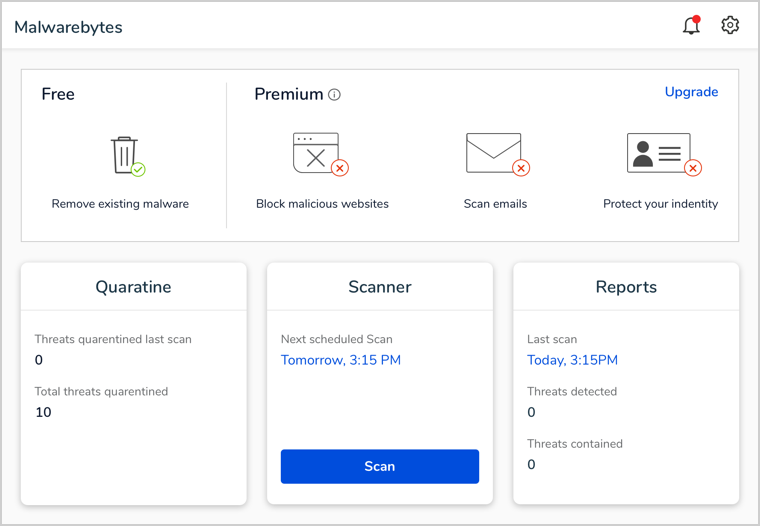Click the blocked browser window icon
This screenshot has width=760, height=526.
pyautogui.click(x=320, y=154)
